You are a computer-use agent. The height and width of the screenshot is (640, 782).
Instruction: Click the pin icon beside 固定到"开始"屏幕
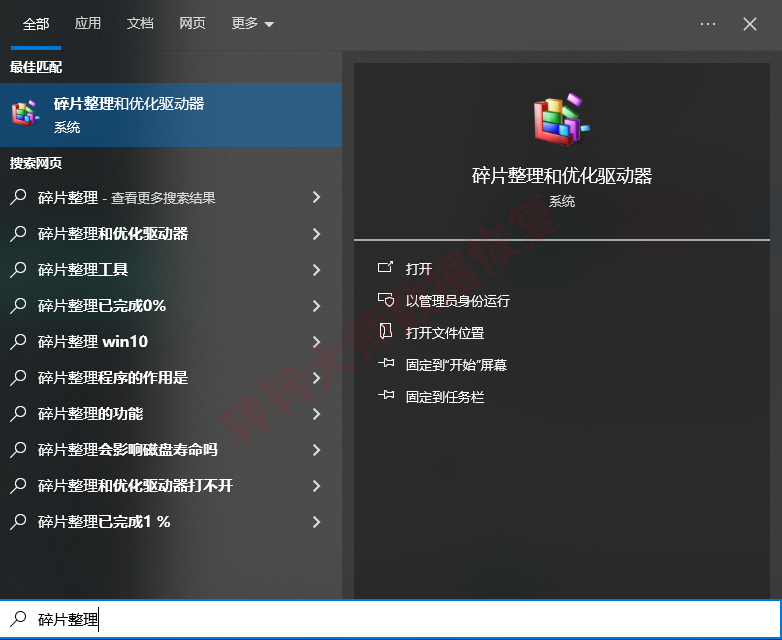tap(386, 363)
